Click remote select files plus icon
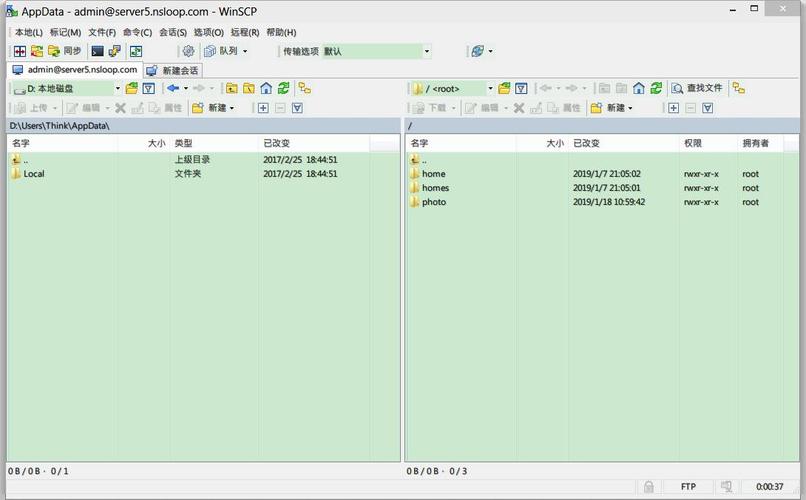Viewport: 806px width, 500px height. pyautogui.click(x=674, y=108)
